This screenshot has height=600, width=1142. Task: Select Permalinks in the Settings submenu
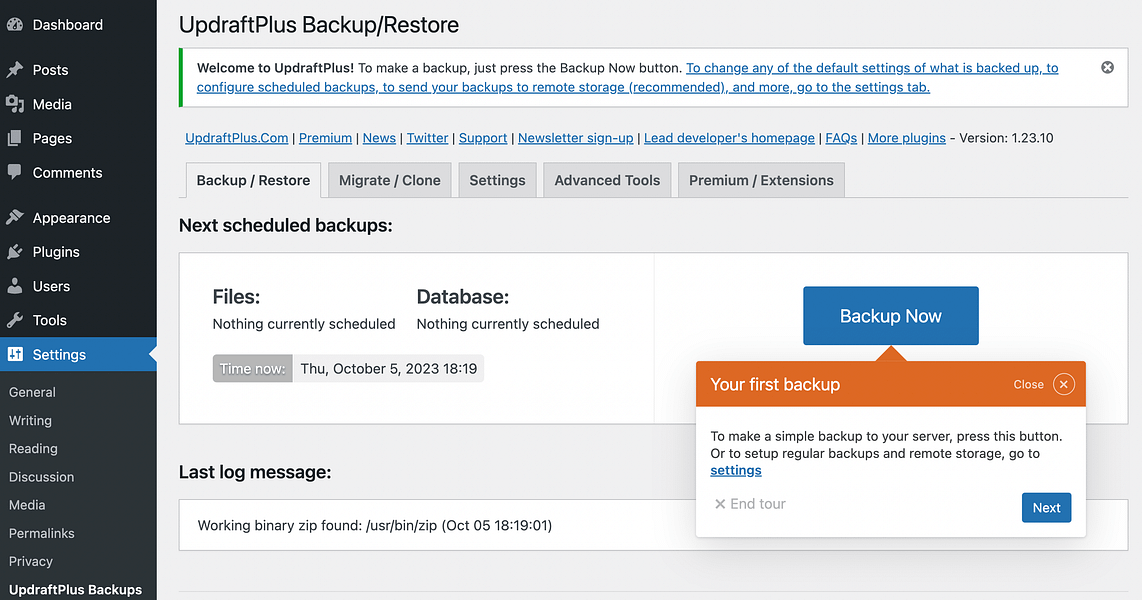coord(41,533)
